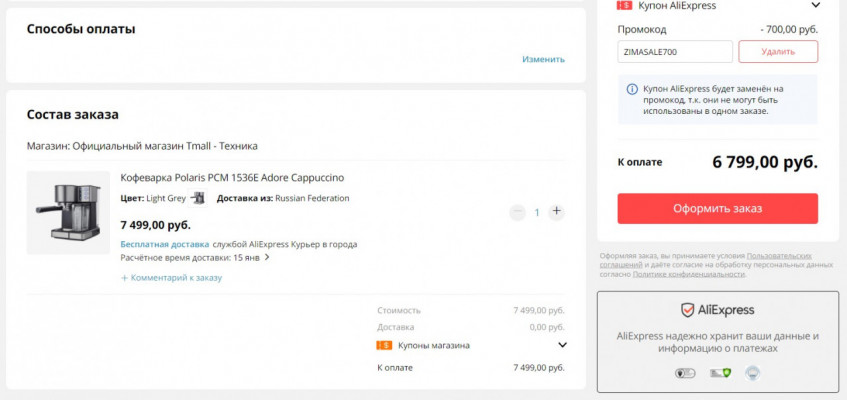
Task: Decrease item quantity with minus button
Action: (517, 212)
